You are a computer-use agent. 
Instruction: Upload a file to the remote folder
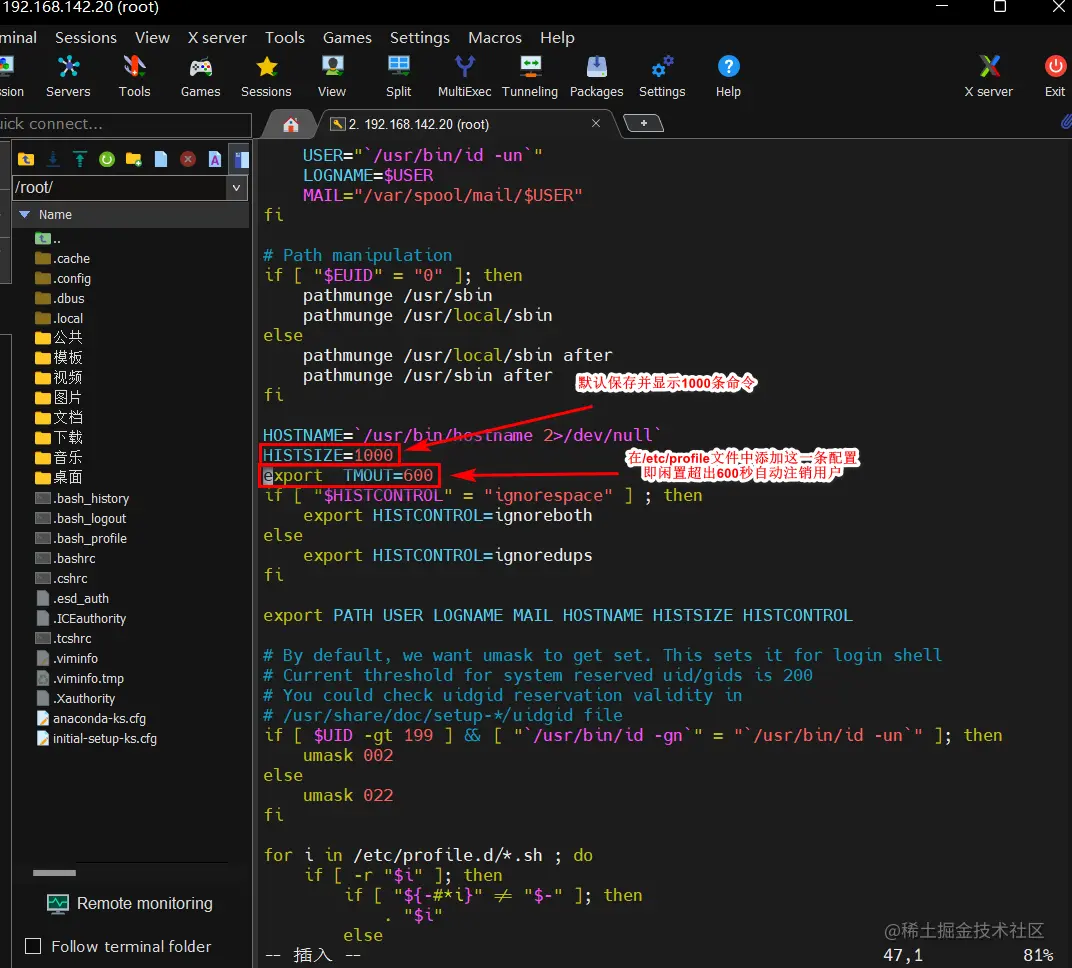(80, 159)
